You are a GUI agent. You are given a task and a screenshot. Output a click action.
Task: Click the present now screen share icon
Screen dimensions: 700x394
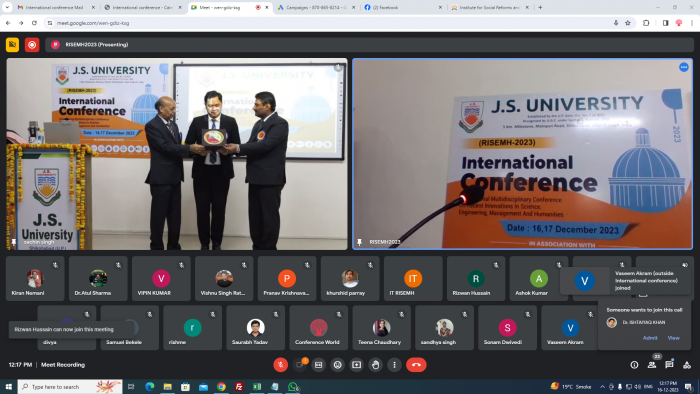pyautogui.click(x=356, y=365)
